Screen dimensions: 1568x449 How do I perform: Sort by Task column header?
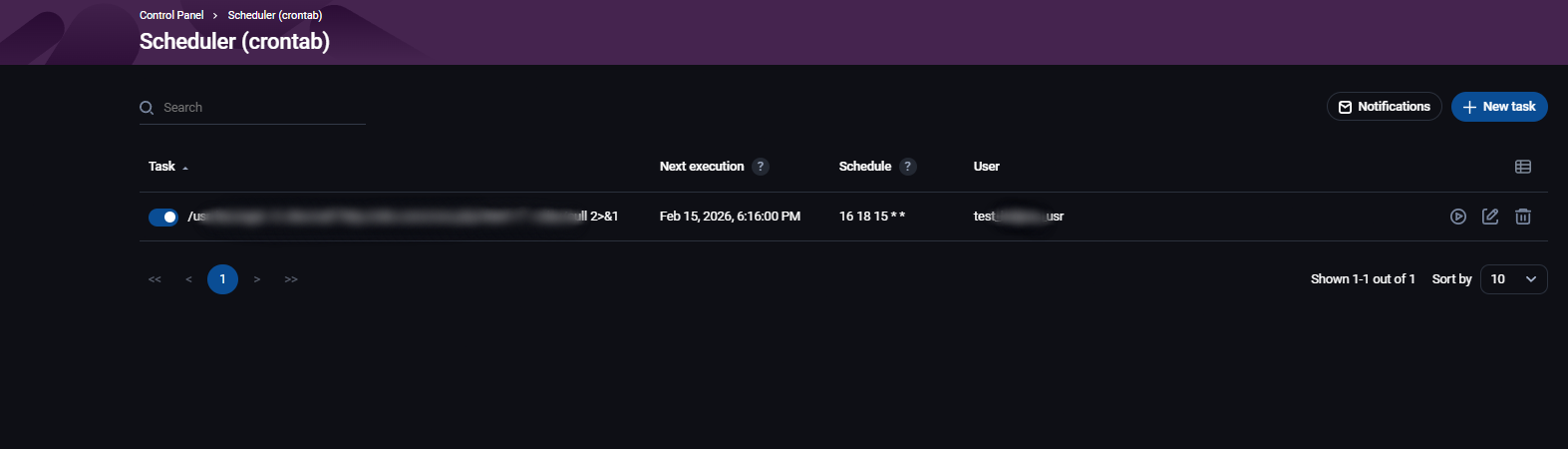coord(162,167)
